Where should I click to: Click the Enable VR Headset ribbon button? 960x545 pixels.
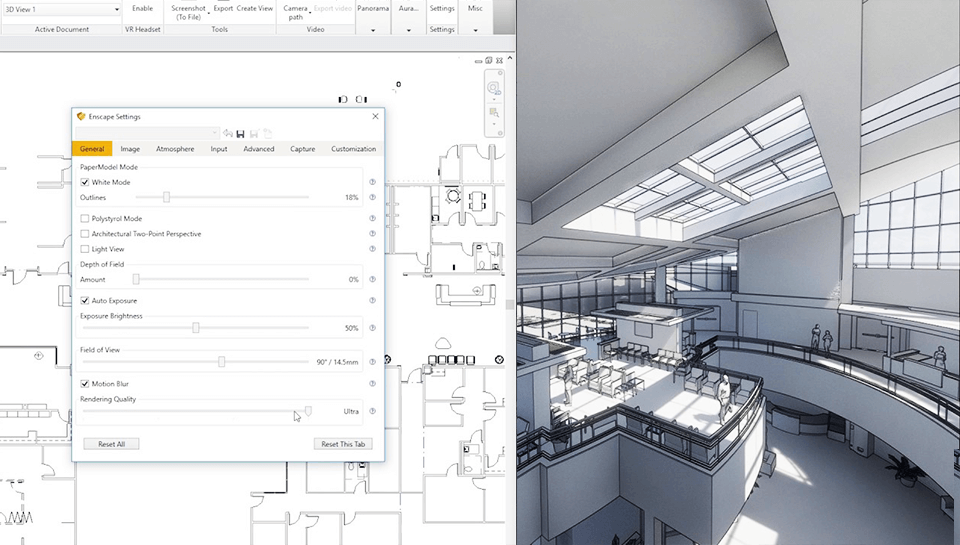point(142,8)
